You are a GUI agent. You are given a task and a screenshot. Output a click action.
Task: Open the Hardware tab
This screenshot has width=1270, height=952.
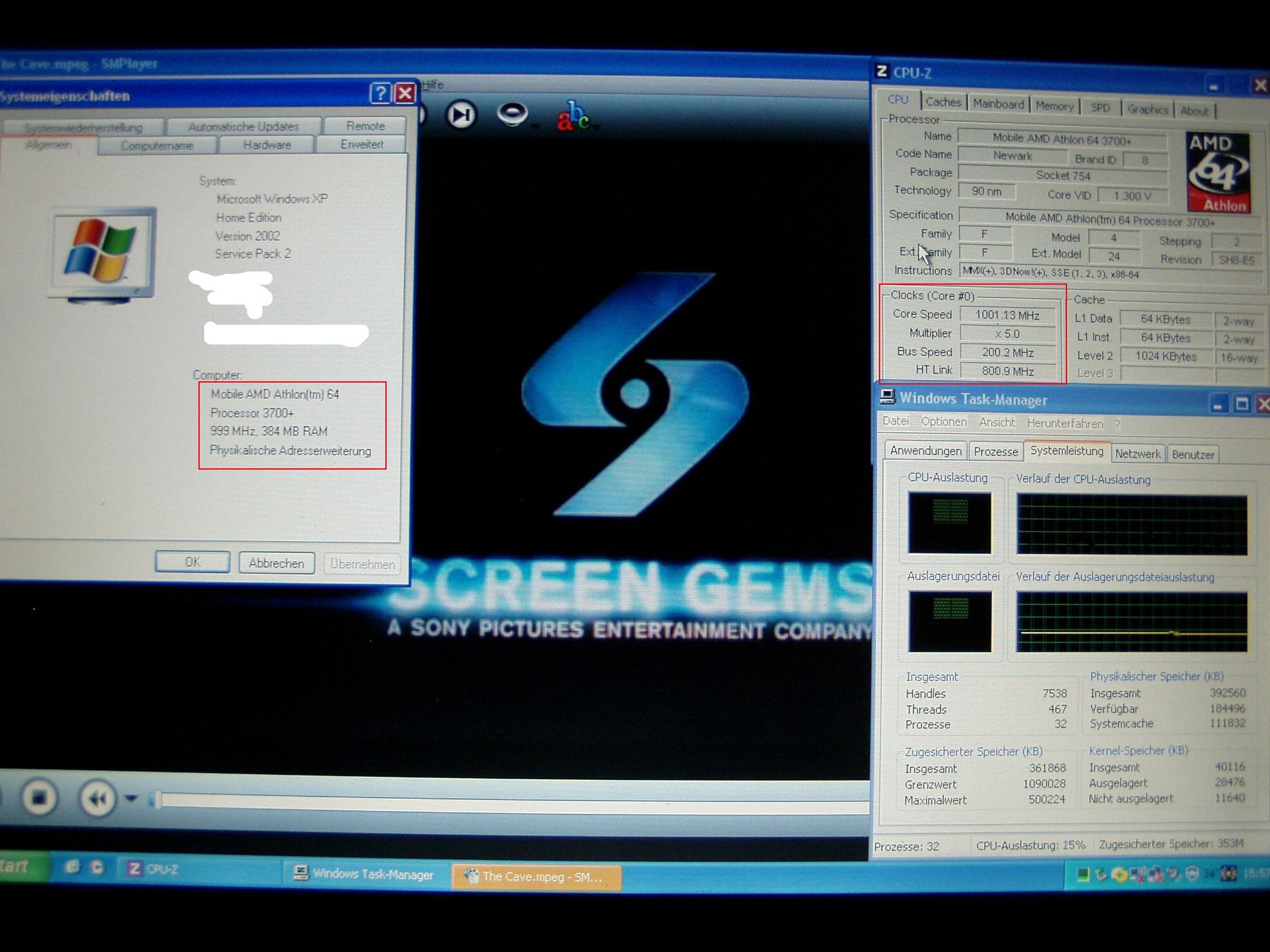tap(267, 145)
